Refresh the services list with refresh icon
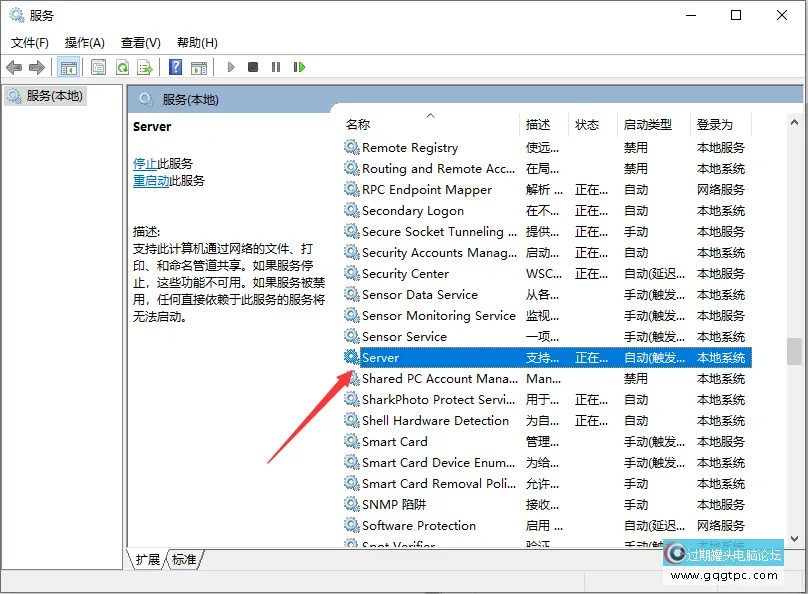The image size is (808, 594). [122, 67]
